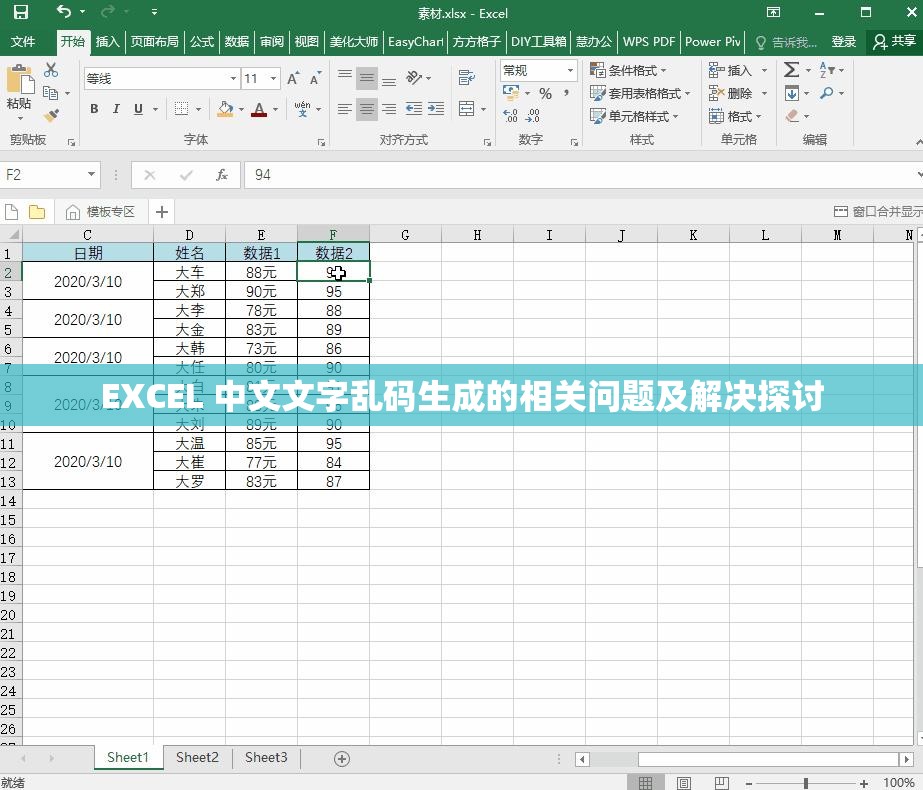Image resolution: width=923 pixels, height=790 pixels.
Task: Open the 文件 menu tab
Action: pos(23,42)
